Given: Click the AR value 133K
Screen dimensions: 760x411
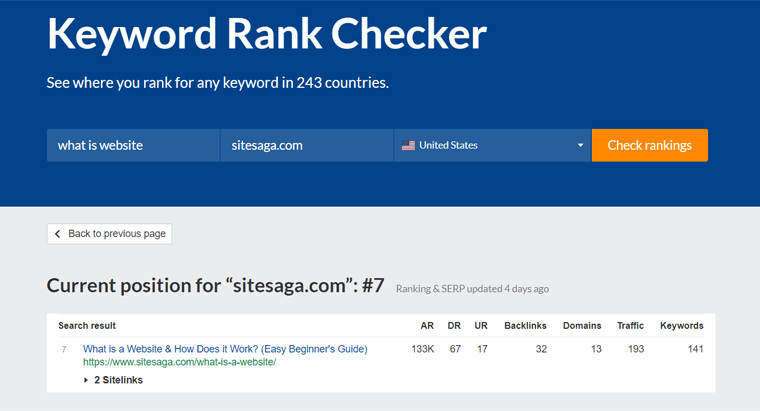Looking at the screenshot, I should pyautogui.click(x=423, y=349).
